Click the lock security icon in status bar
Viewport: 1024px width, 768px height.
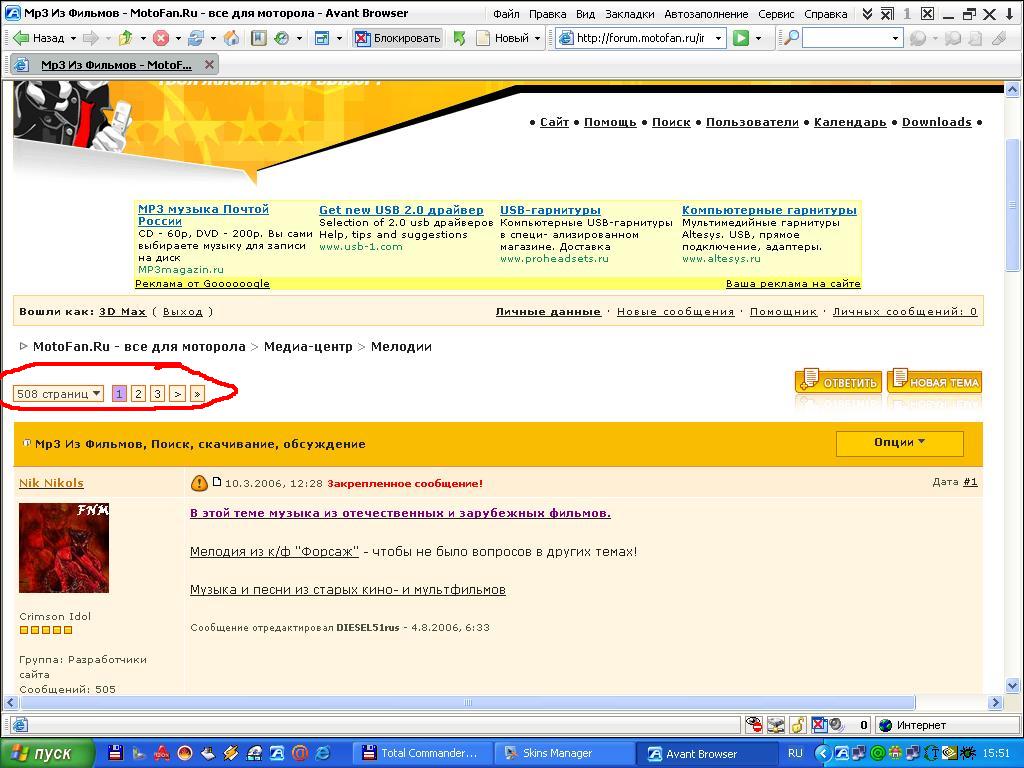tap(797, 725)
